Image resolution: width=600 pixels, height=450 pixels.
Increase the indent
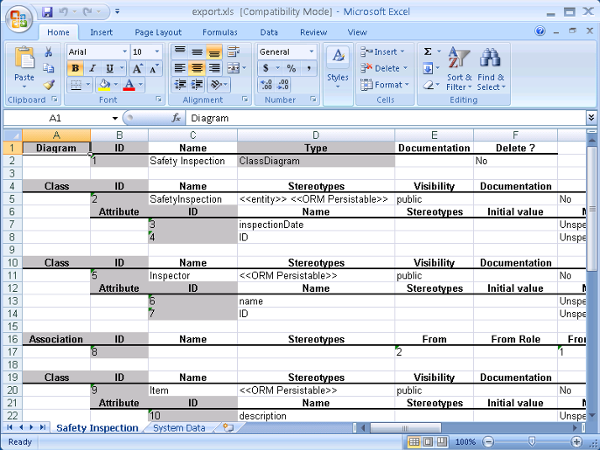197,85
